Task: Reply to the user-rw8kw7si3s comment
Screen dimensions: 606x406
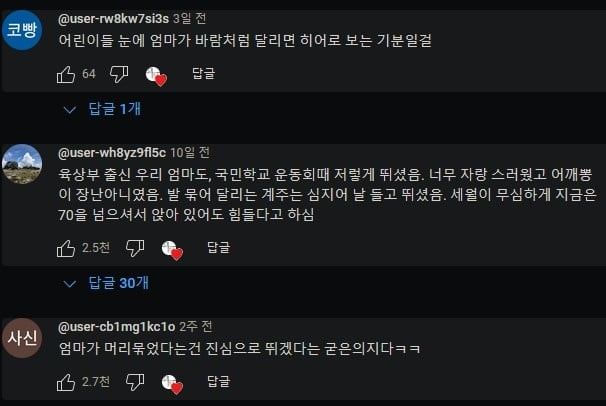Action: [203, 73]
